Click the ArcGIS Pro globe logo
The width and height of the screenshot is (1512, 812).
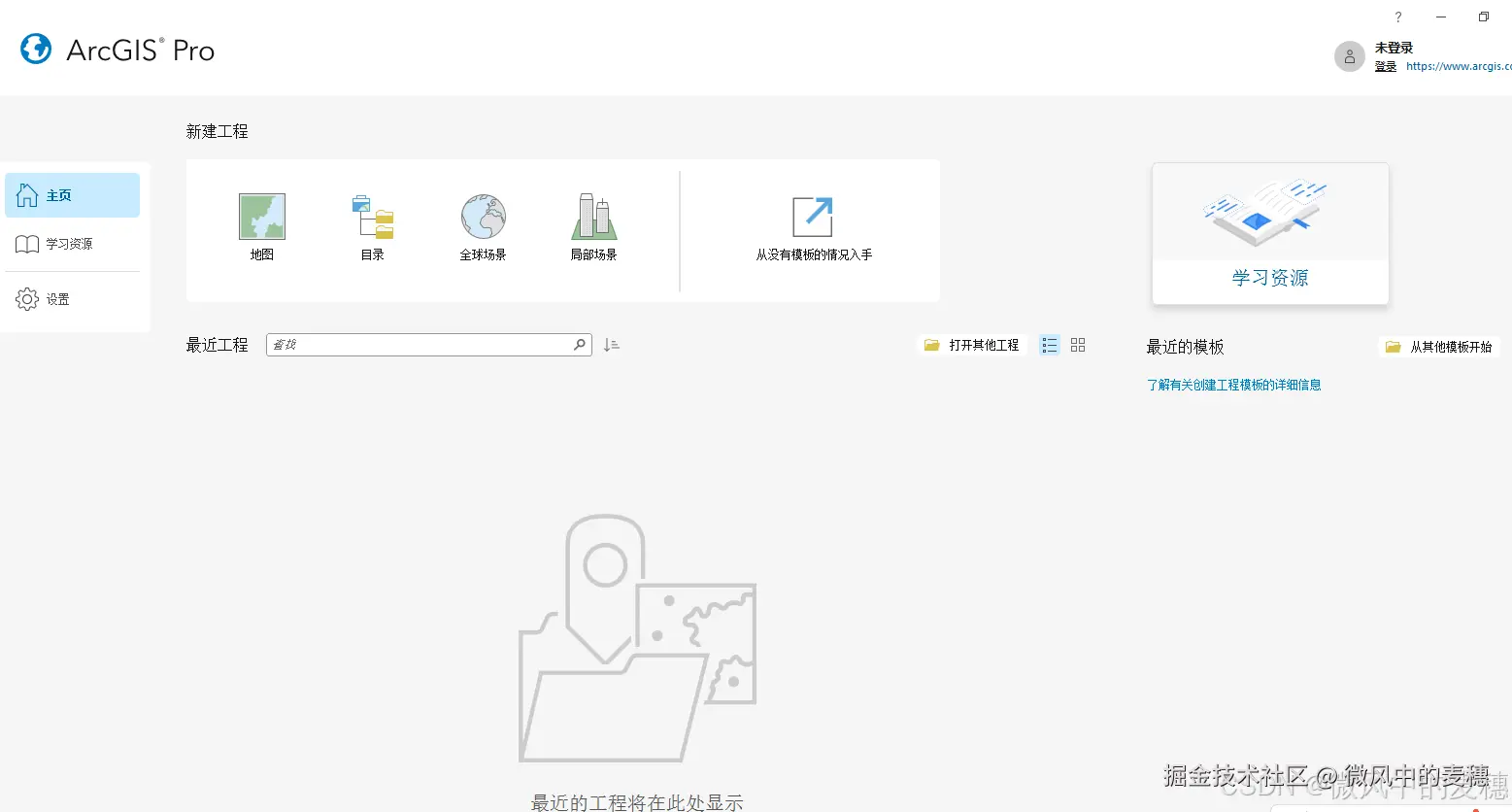tap(36, 49)
